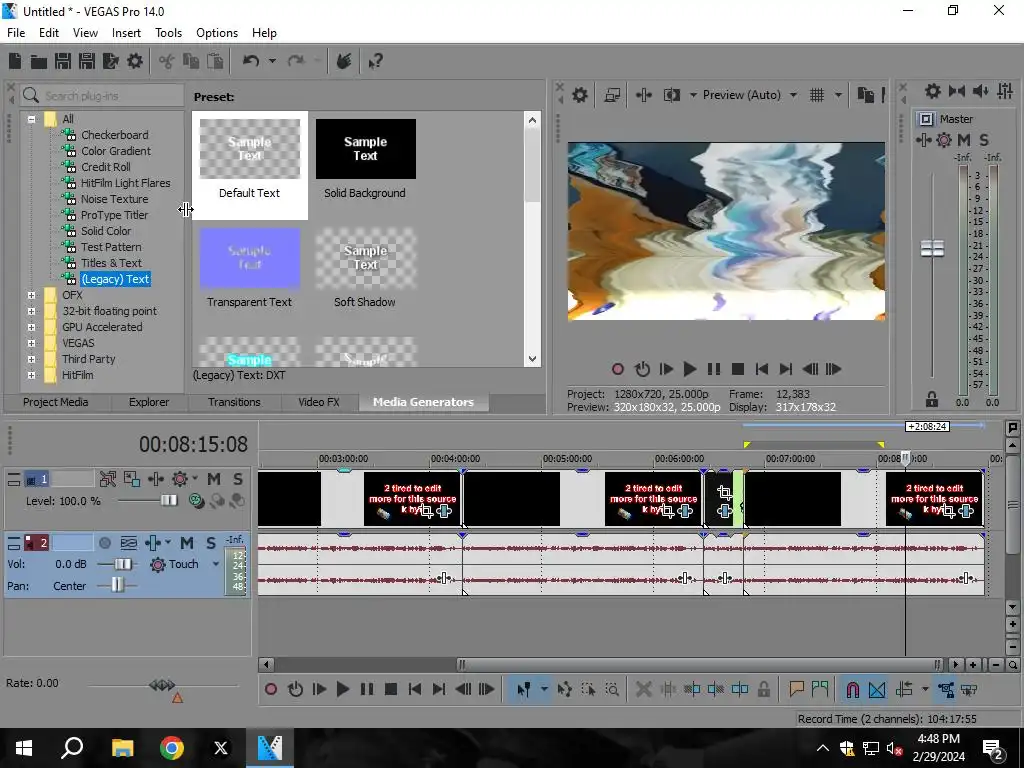The image size is (1024, 768).
Task: Copy snapshot to clipboard in preview
Action: point(865,95)
